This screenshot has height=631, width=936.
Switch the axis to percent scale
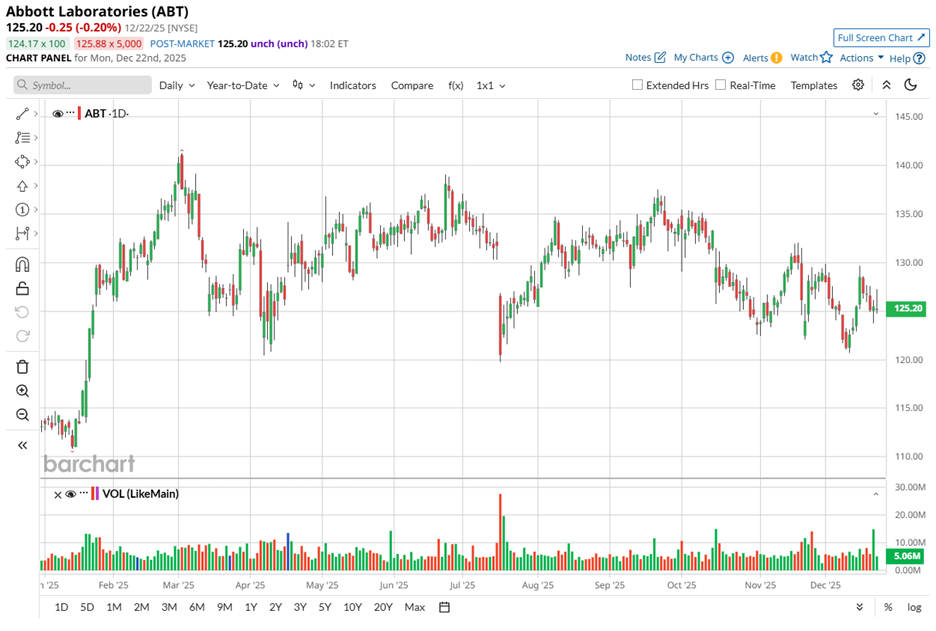[888, 607]
